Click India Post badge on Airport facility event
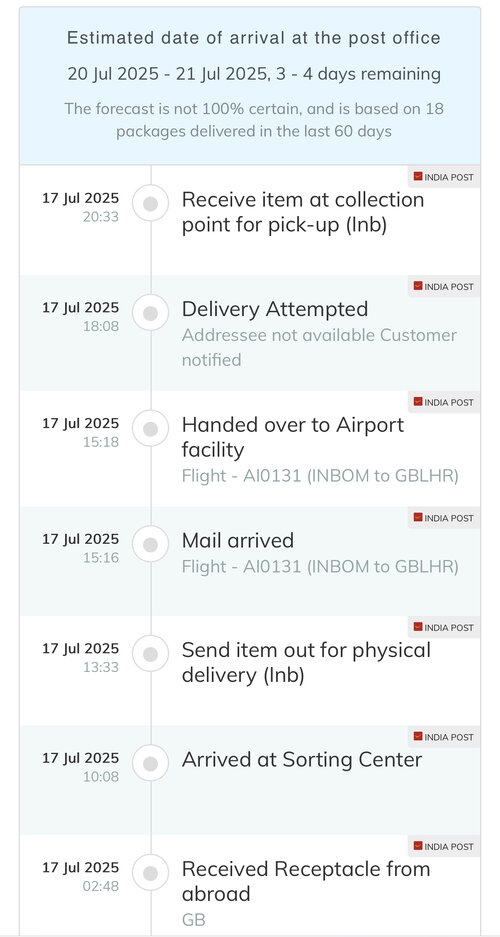Image resolution: width=500 pixels, height=937 pixels. pyautogui.click(x=444, y=402)
